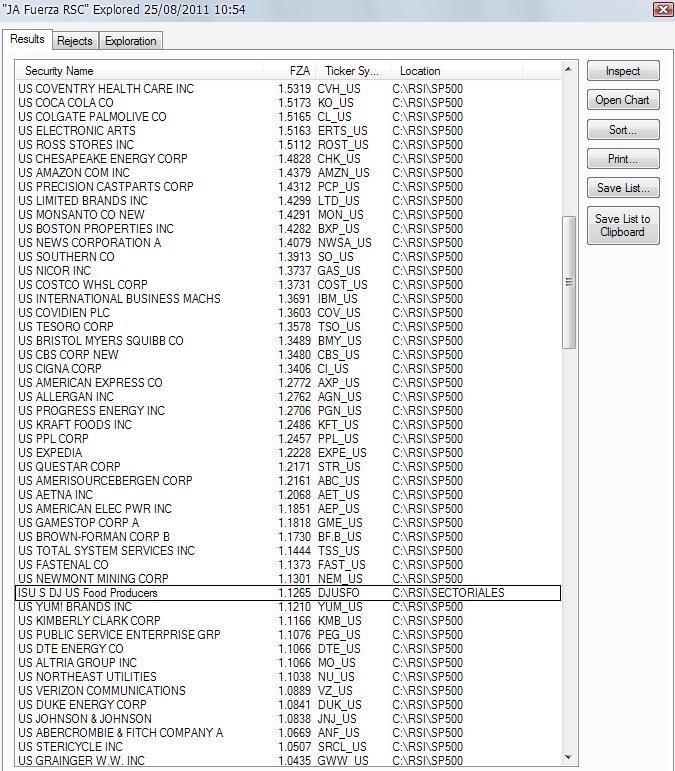Open the Exploration tab

[x=131, y=41]
